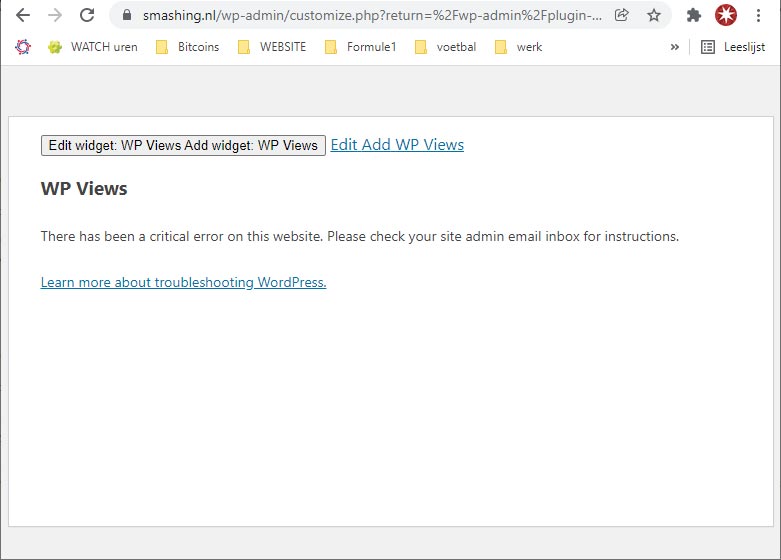781x560 pixels.
Task: Open the Leeslijst reading list
Action: (x=733, y=47)
